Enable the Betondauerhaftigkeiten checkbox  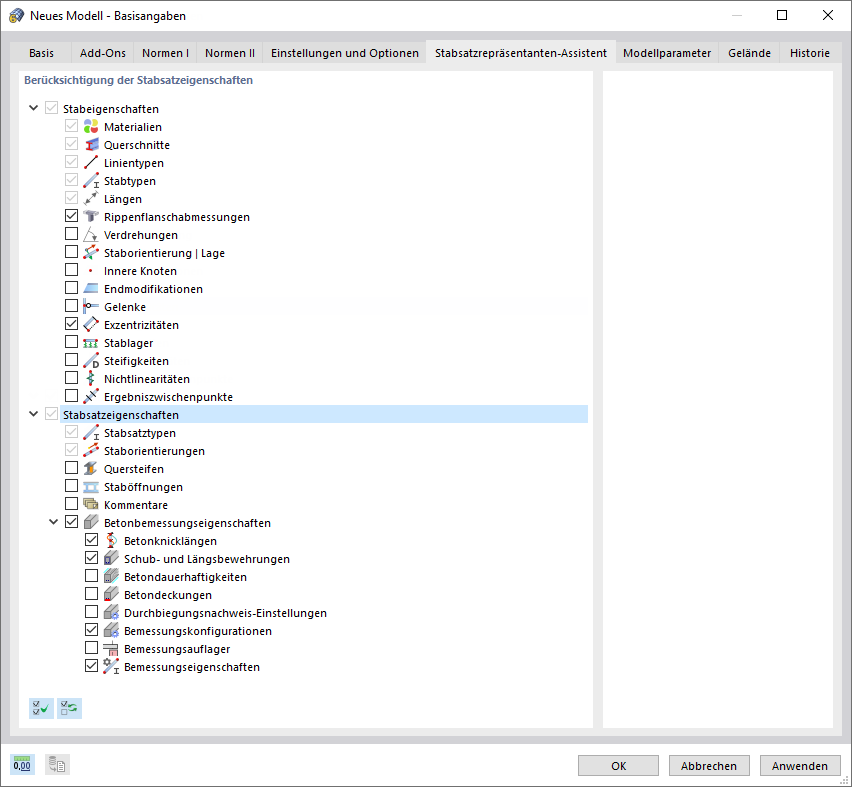[91, 576]
